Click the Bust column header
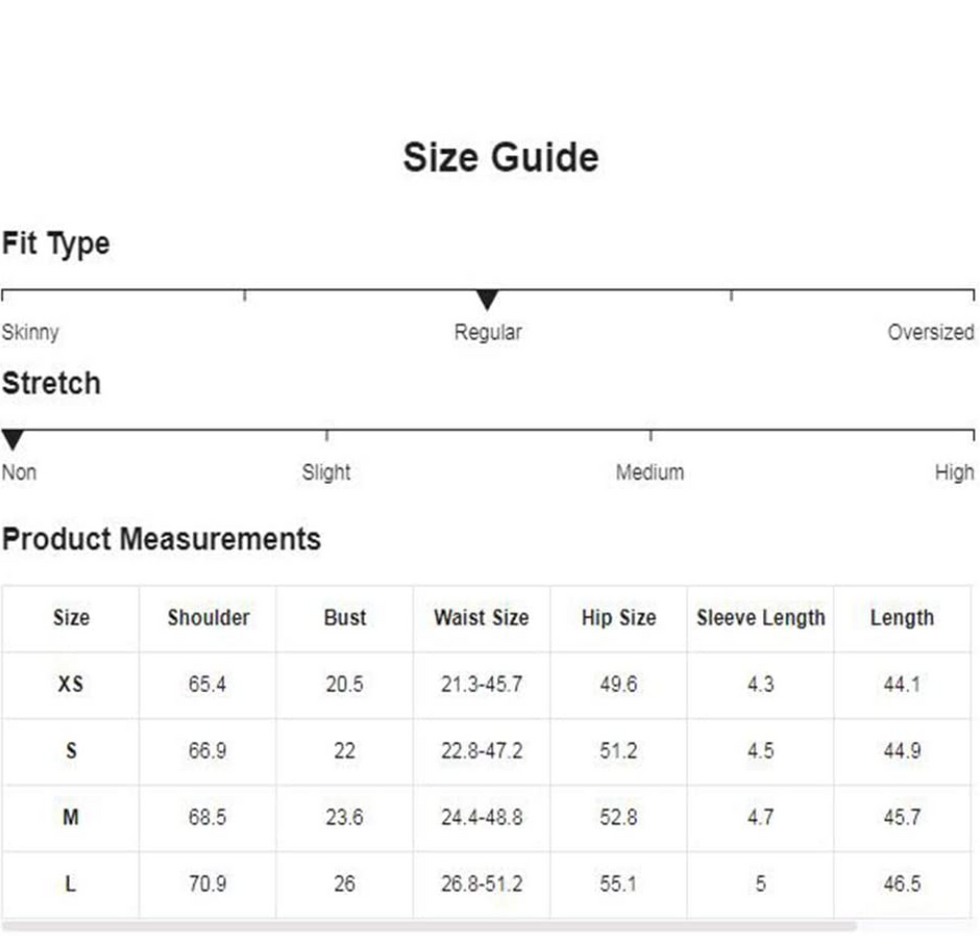 click(x=345, y=618)
